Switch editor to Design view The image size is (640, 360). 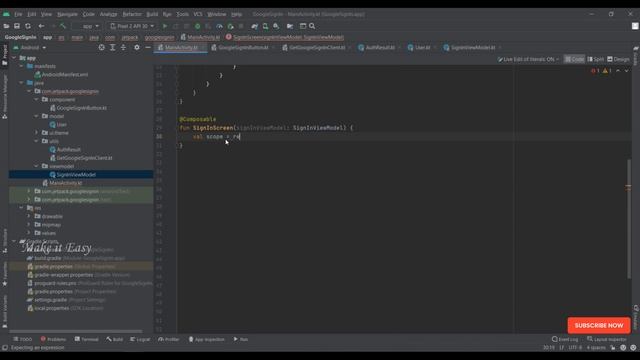tap(618, 59)
